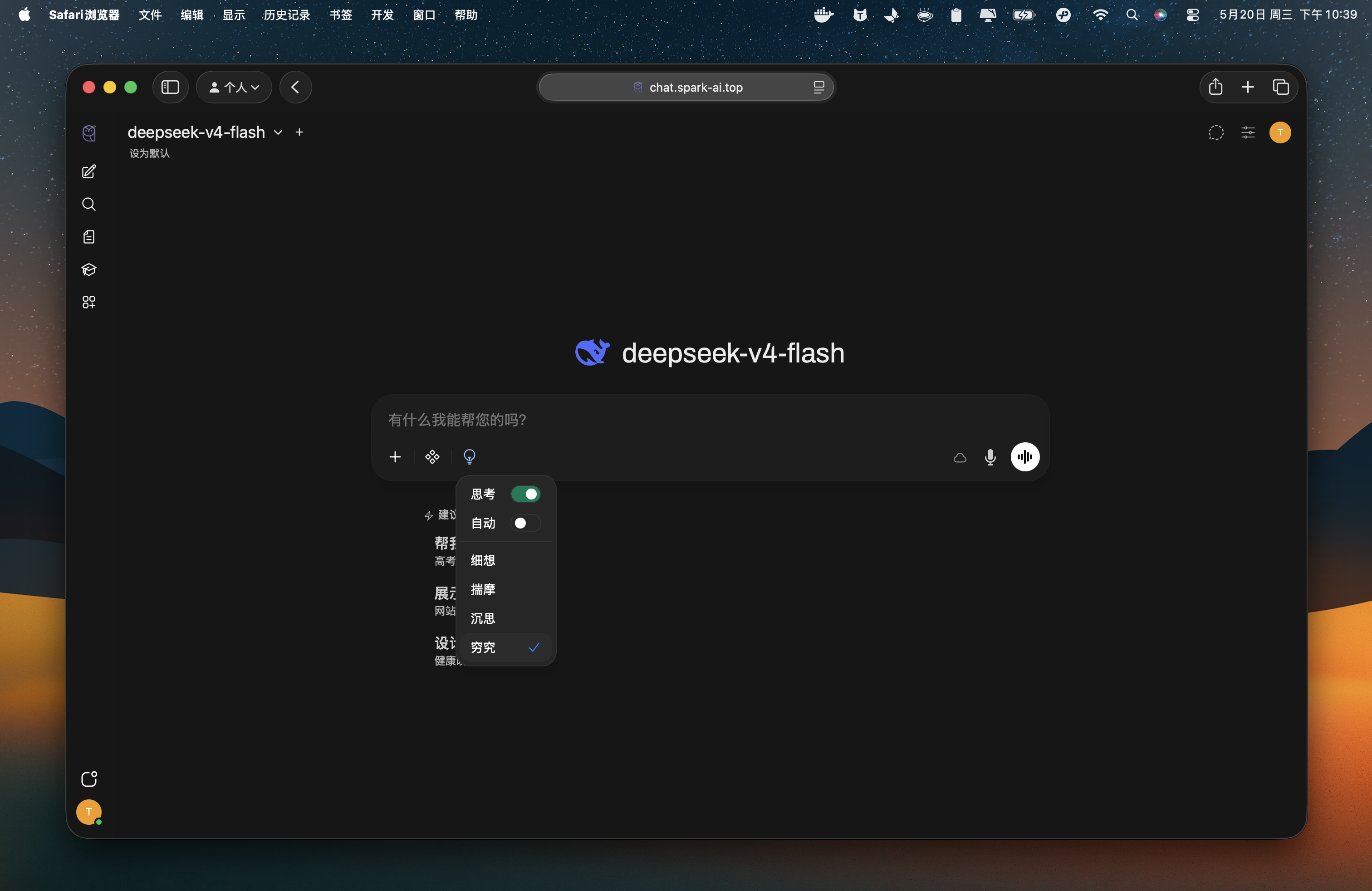Open Spotlight search in menu bar
1372x891 pixels.
[1132, 15]
